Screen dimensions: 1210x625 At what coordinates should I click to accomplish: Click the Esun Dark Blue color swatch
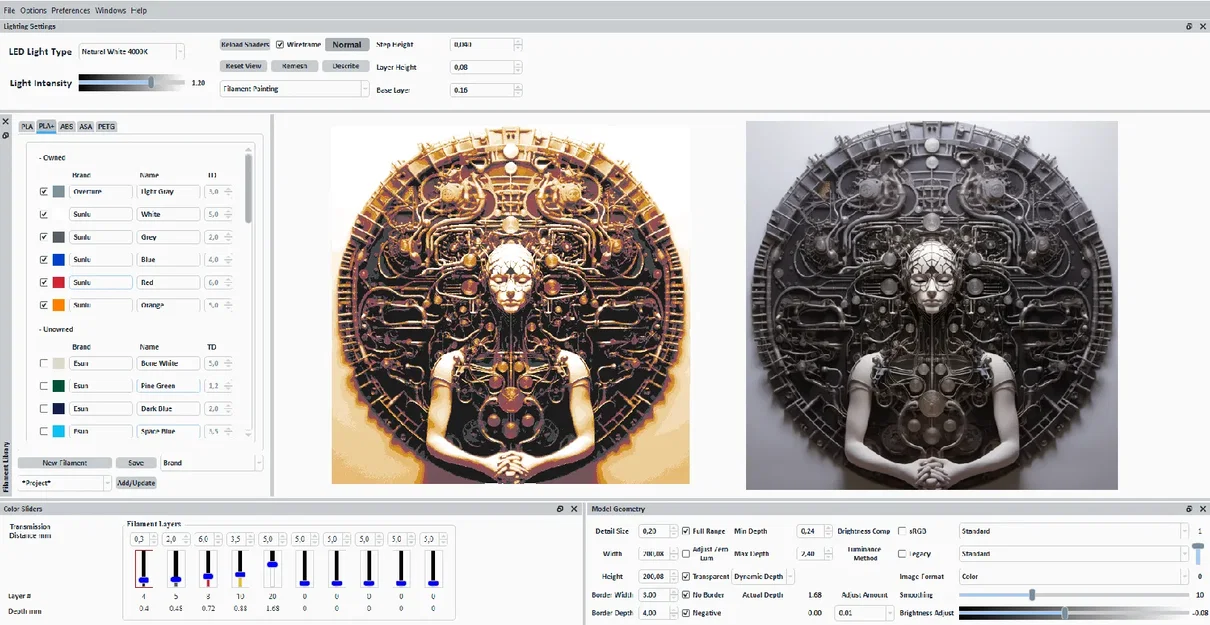59,409
